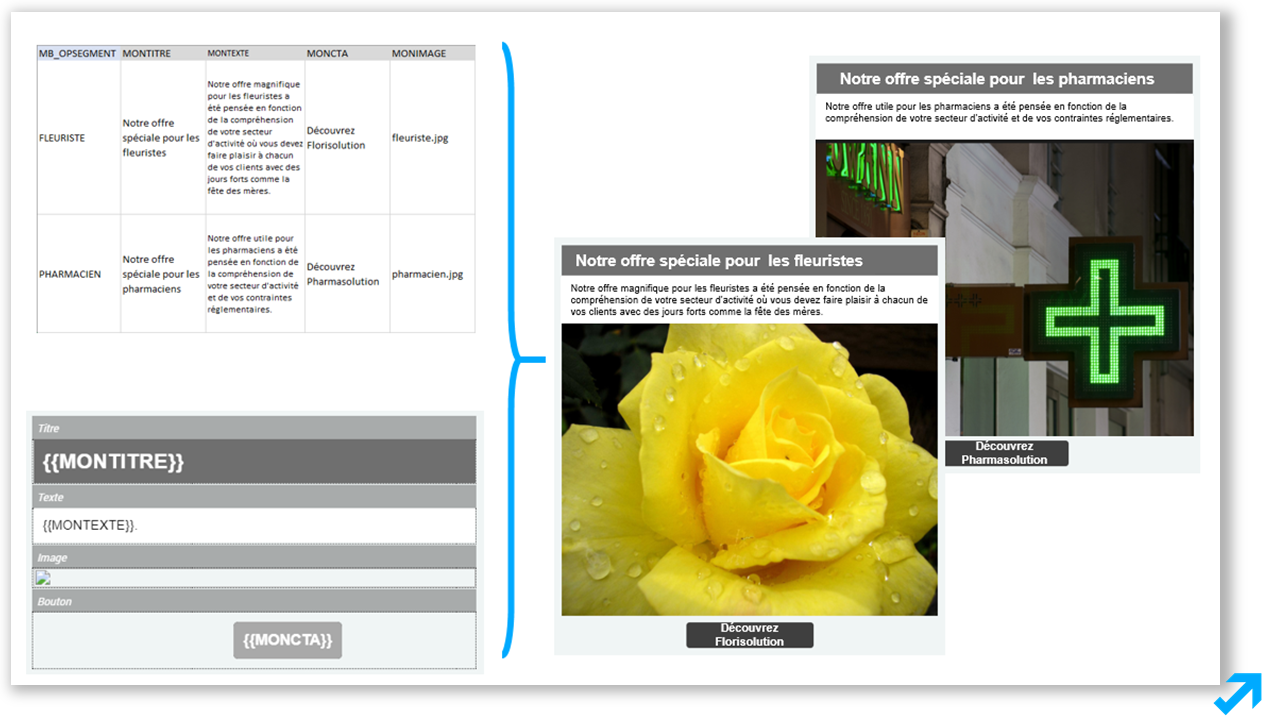Screen dimensions: 1270x726
Task: Click the green pharmacy cross image
Action: [1004, 288]
